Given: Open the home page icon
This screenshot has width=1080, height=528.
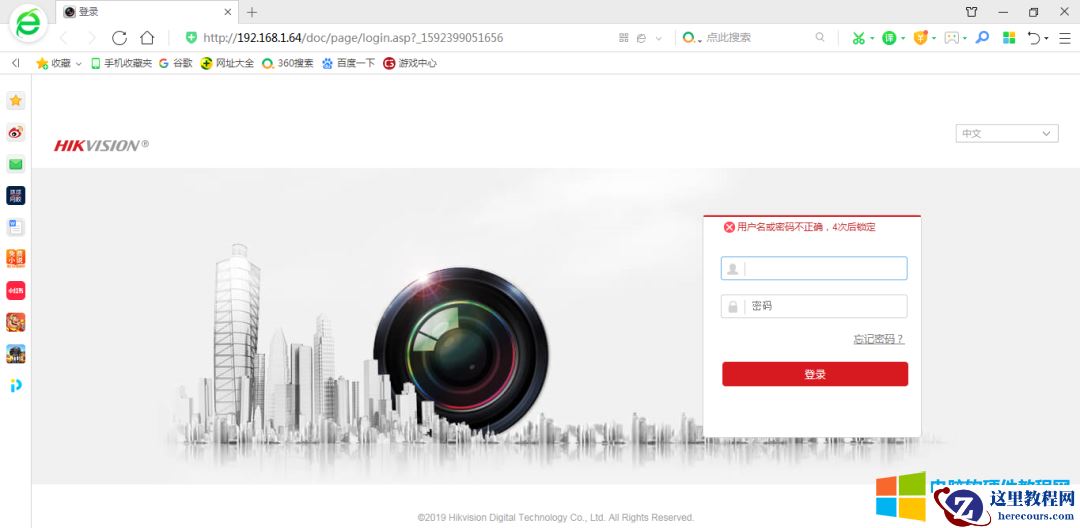Looking at the screenshot, I should (x=147, y=38).
